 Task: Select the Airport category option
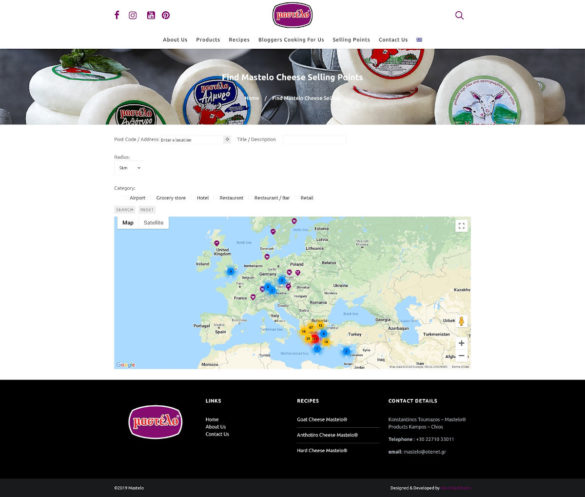(x=137, y=198)
